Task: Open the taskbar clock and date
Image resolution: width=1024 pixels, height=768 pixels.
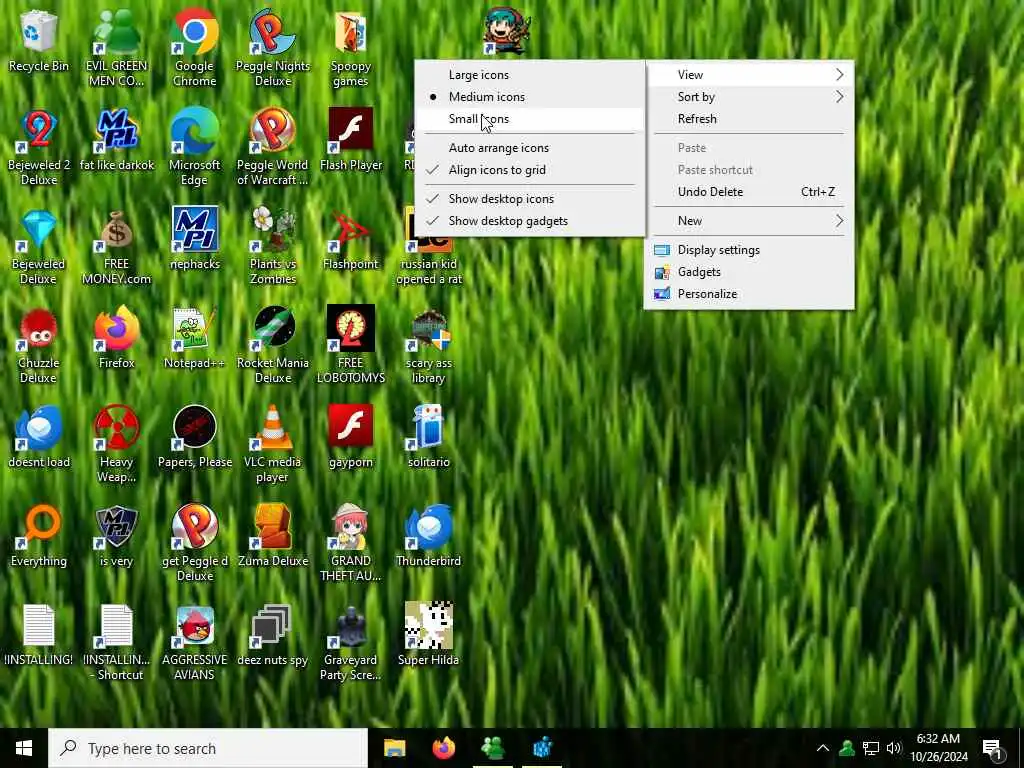Action: pyautogui.click(x=938, y=748)
